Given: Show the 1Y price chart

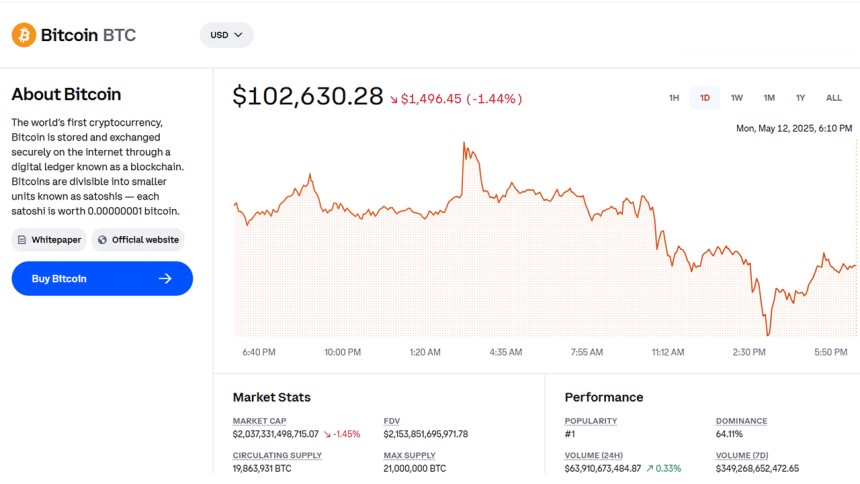Looking at the screenshot, I should (800, 98).
